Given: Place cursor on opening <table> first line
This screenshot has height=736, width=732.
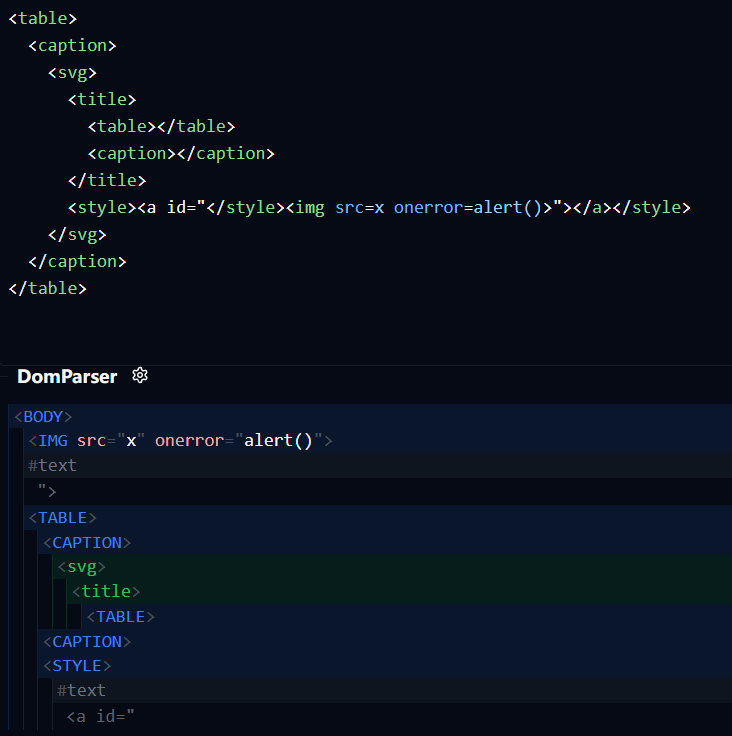Looking at the screenshot, I should click(x=42, y=18).
